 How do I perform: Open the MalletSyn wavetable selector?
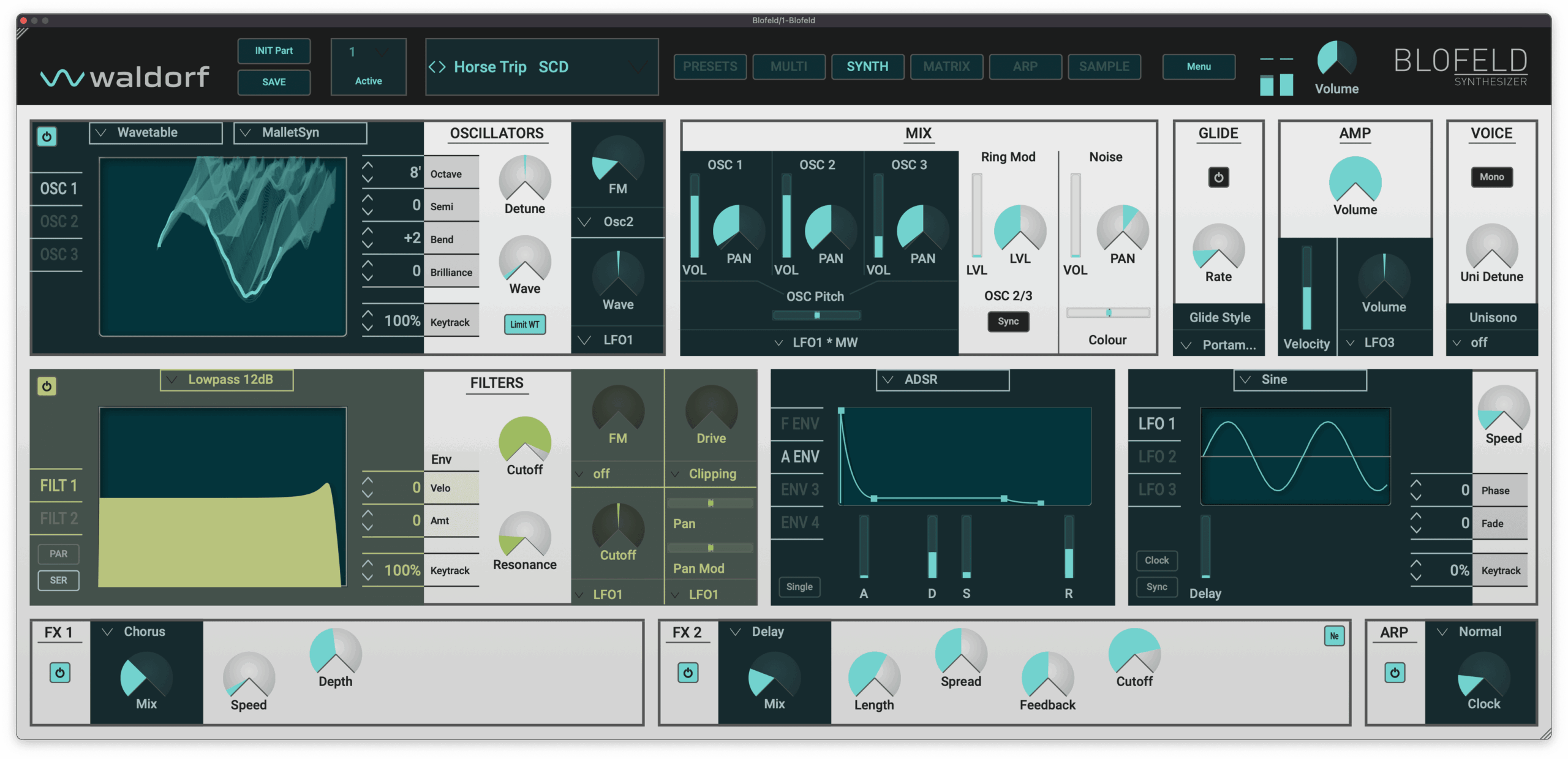point(300,132)
